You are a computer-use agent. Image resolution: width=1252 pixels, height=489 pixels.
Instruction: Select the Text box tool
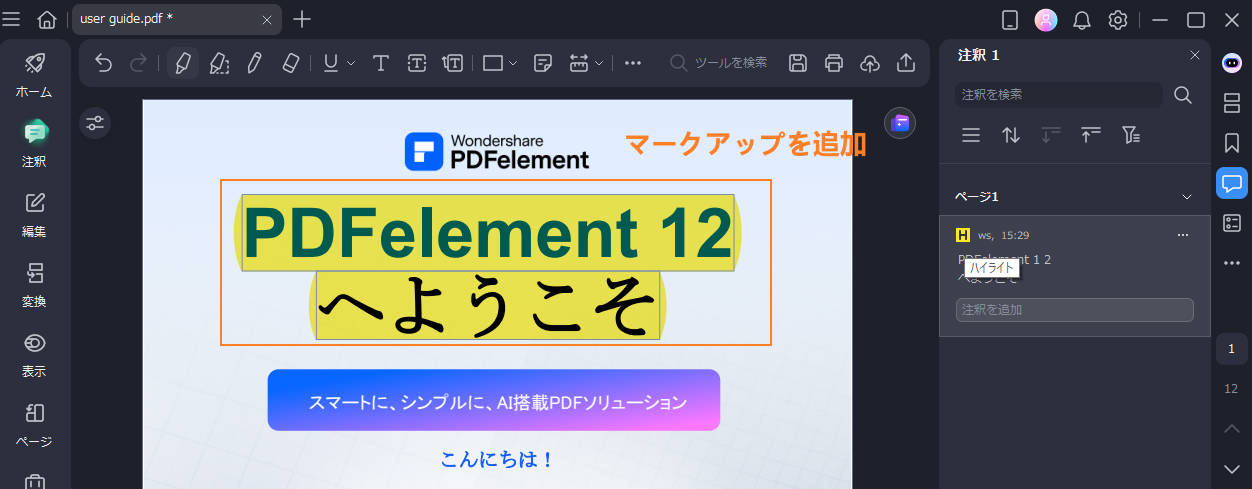click(417, 63)
